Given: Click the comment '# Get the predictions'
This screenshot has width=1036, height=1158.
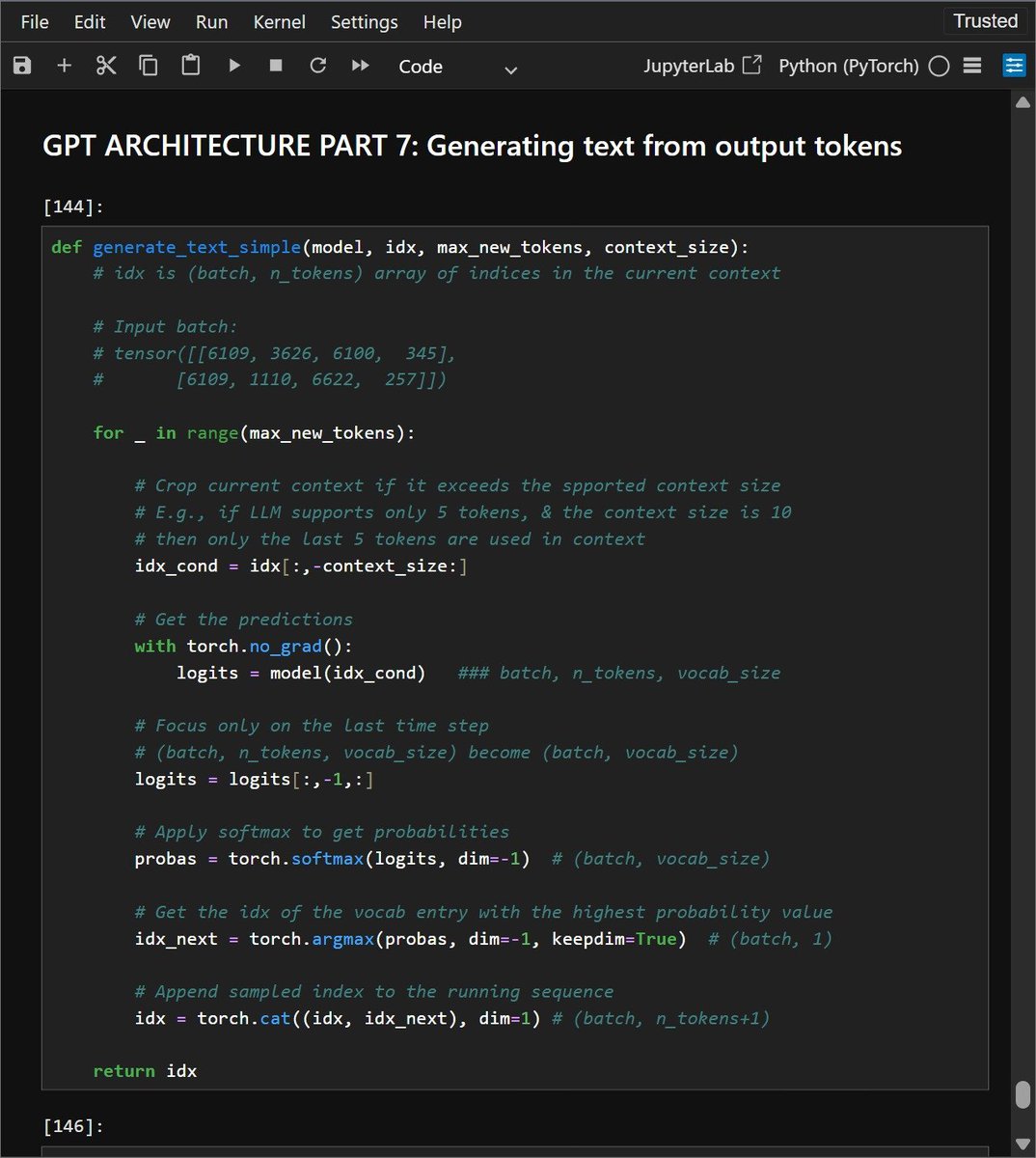Looking at the screenshot, I should tap(244, 620).
